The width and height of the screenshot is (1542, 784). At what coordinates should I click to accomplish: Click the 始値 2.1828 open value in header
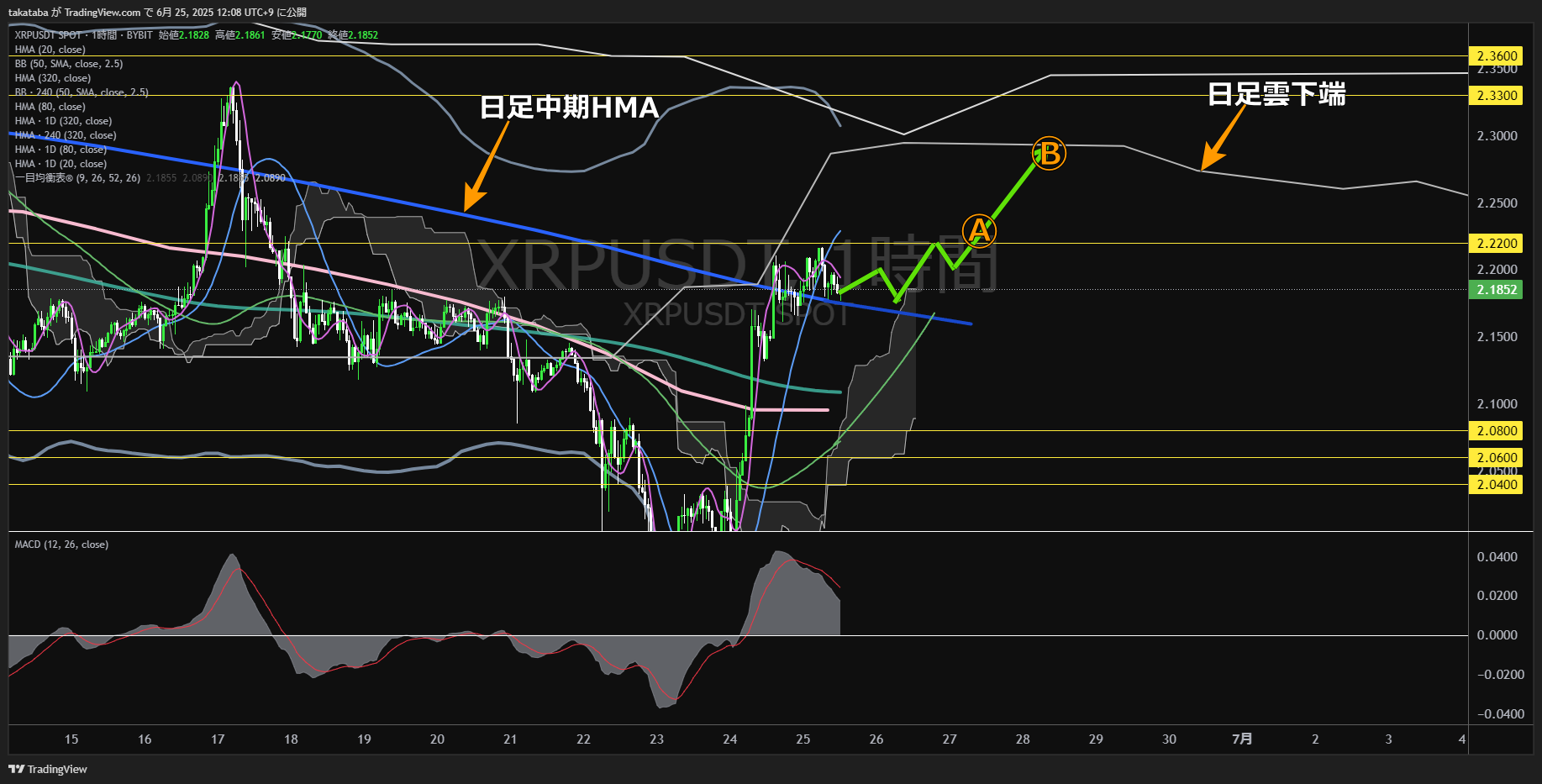click(184, 35)
